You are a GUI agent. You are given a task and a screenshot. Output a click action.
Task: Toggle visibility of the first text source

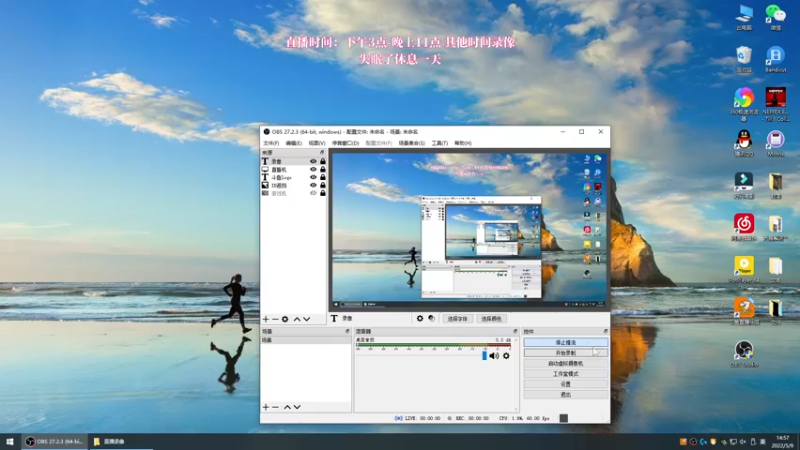pyautogui.click(x=313, y=161)
